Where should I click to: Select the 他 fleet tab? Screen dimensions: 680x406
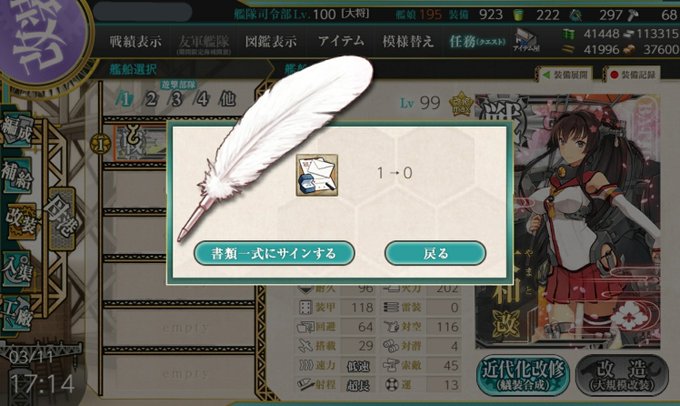[227, 99]
